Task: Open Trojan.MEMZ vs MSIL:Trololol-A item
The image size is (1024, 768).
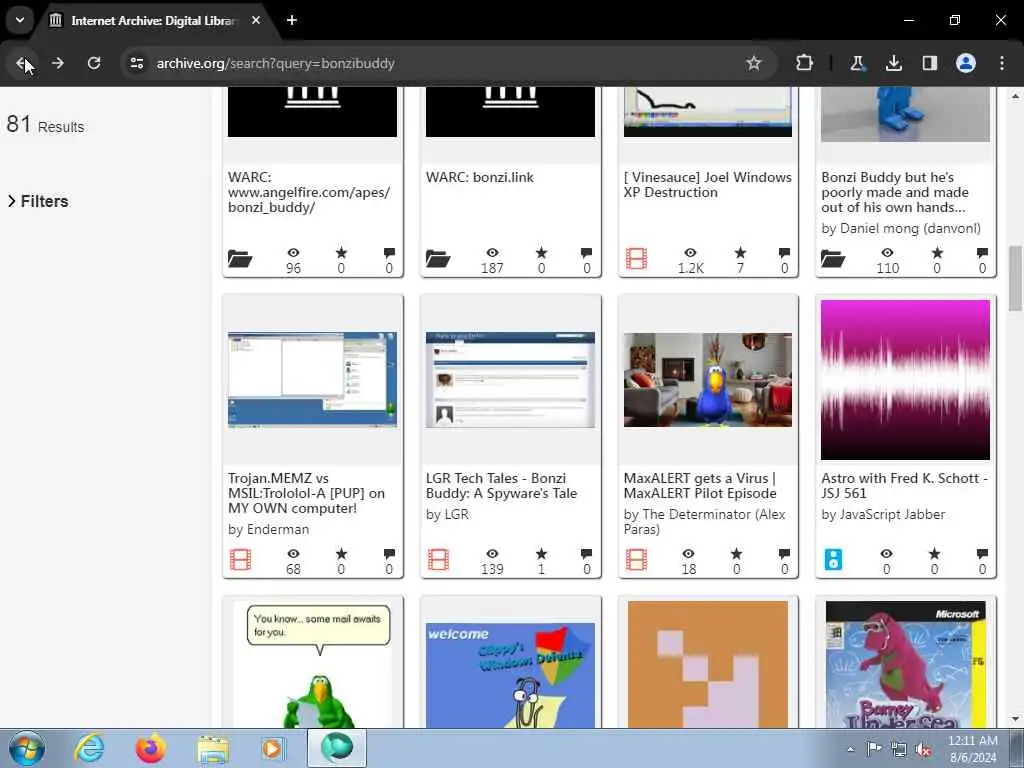Action: coord(306,493)
